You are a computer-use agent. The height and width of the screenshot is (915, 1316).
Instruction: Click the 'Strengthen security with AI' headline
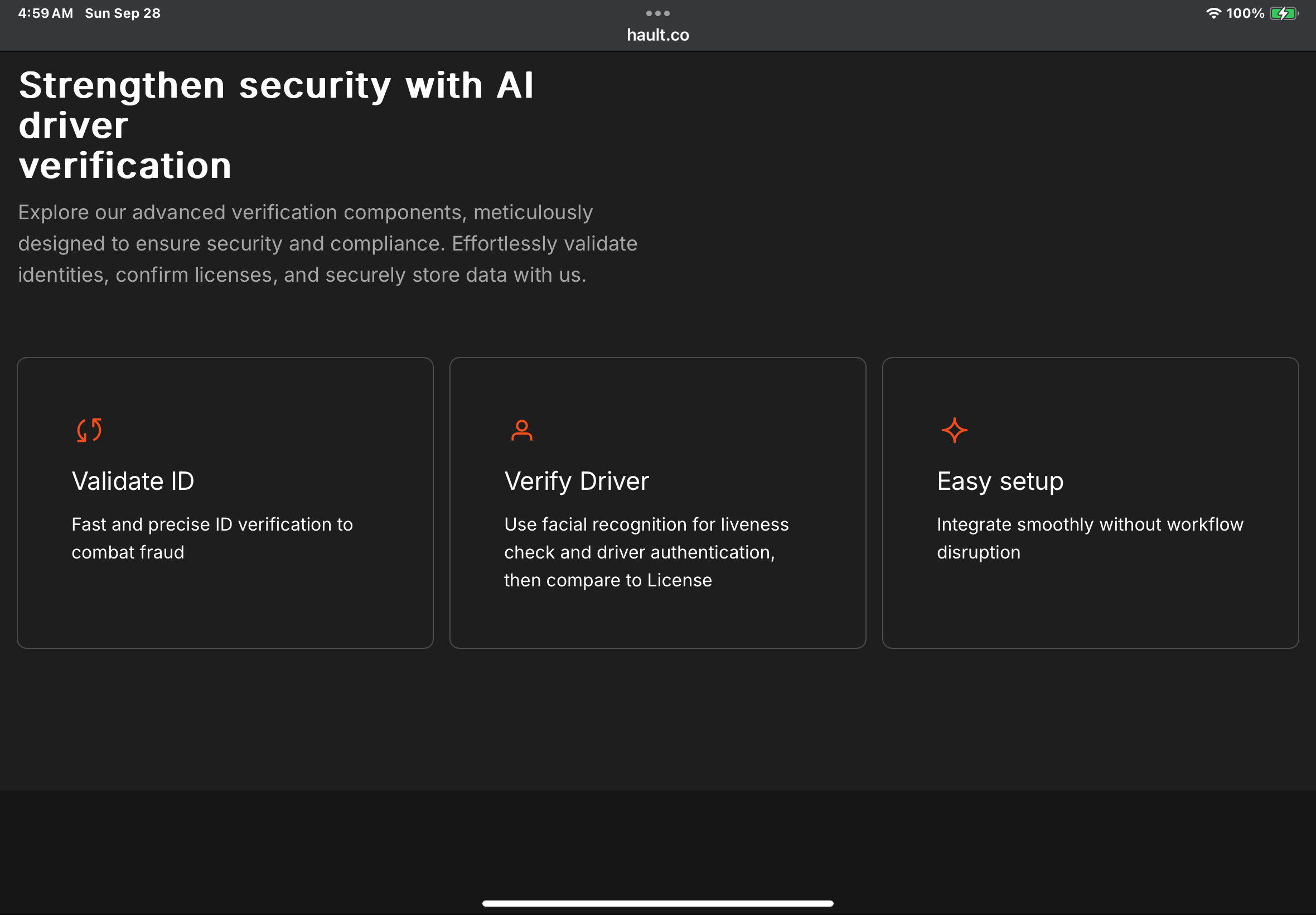tap(276, 125)
